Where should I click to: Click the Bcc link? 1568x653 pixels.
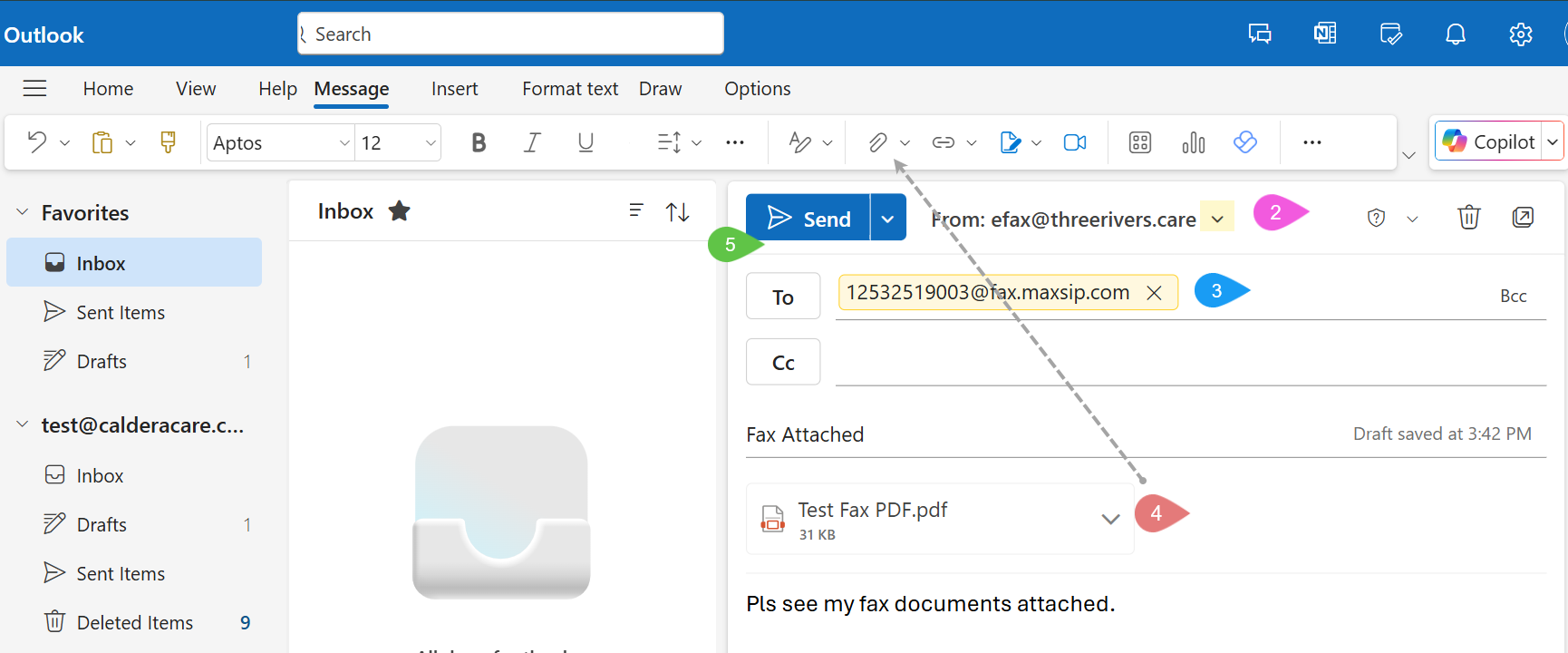tap(1513, 296)
